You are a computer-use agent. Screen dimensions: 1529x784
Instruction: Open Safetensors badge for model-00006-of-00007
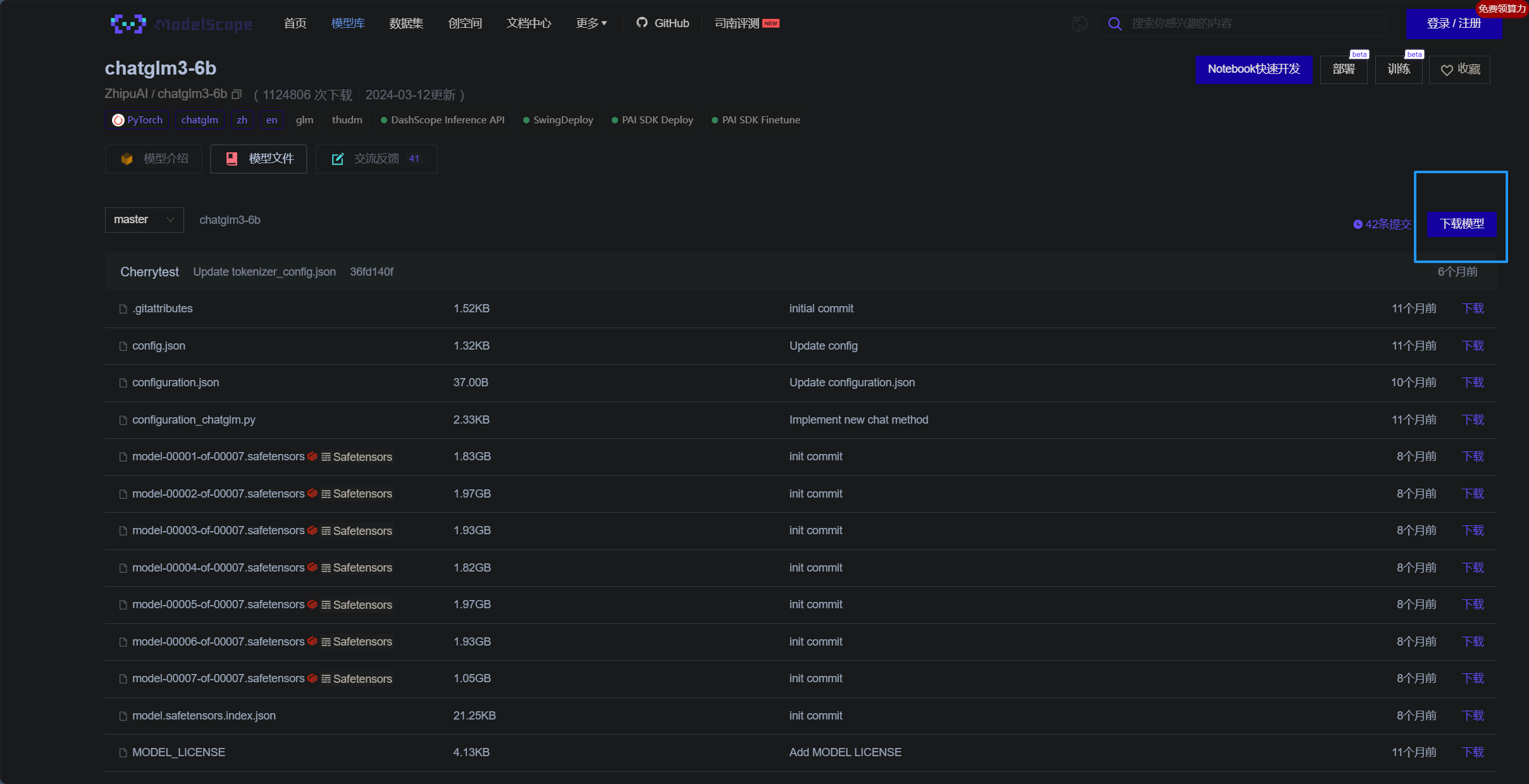(357, 642)
